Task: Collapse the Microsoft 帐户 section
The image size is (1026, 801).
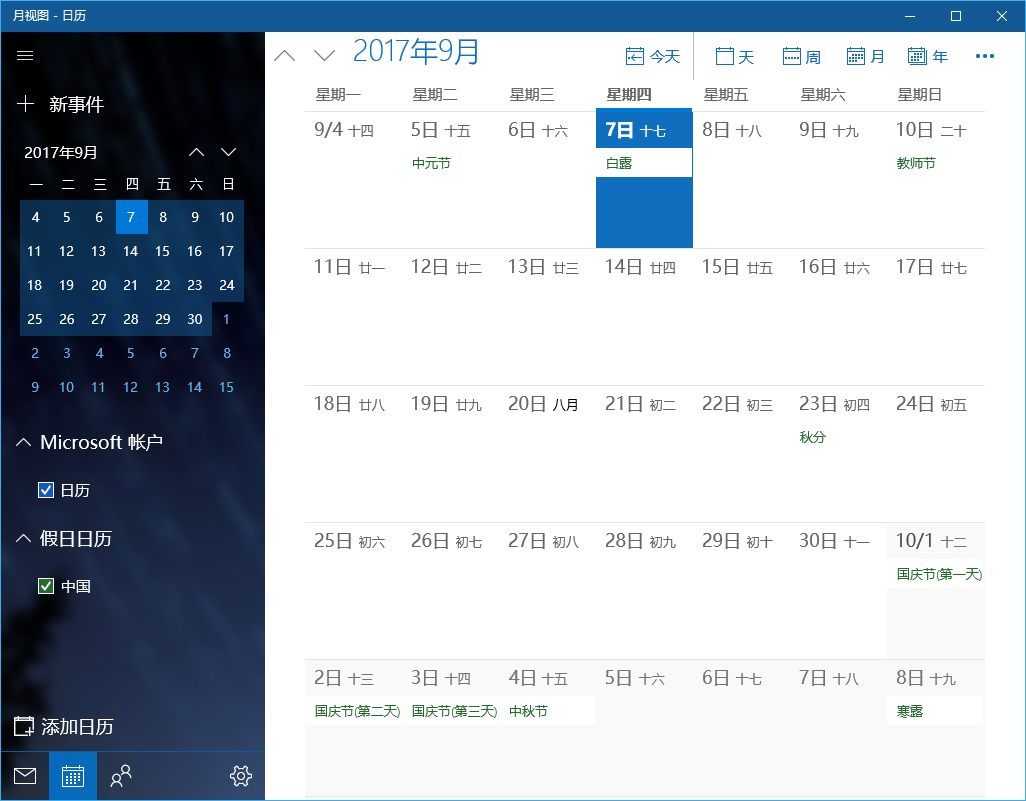Action: tap(24, 442)
